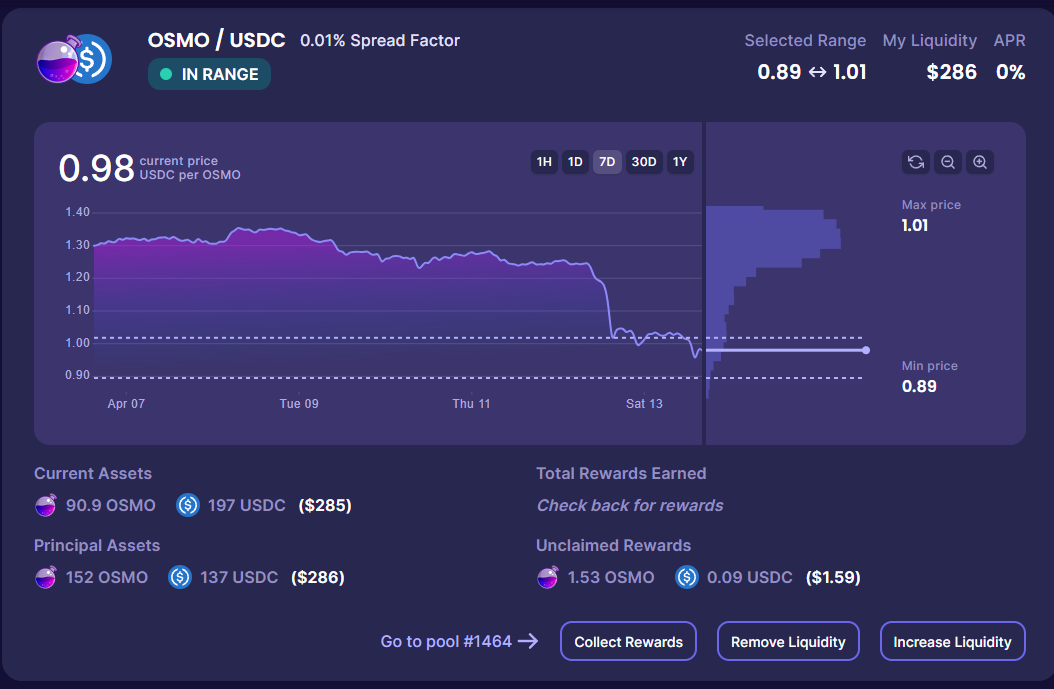Viewport: 1054px width, 689px height.
Task: Zoom in the liquidity depth chart
Action: coord(980,162)
